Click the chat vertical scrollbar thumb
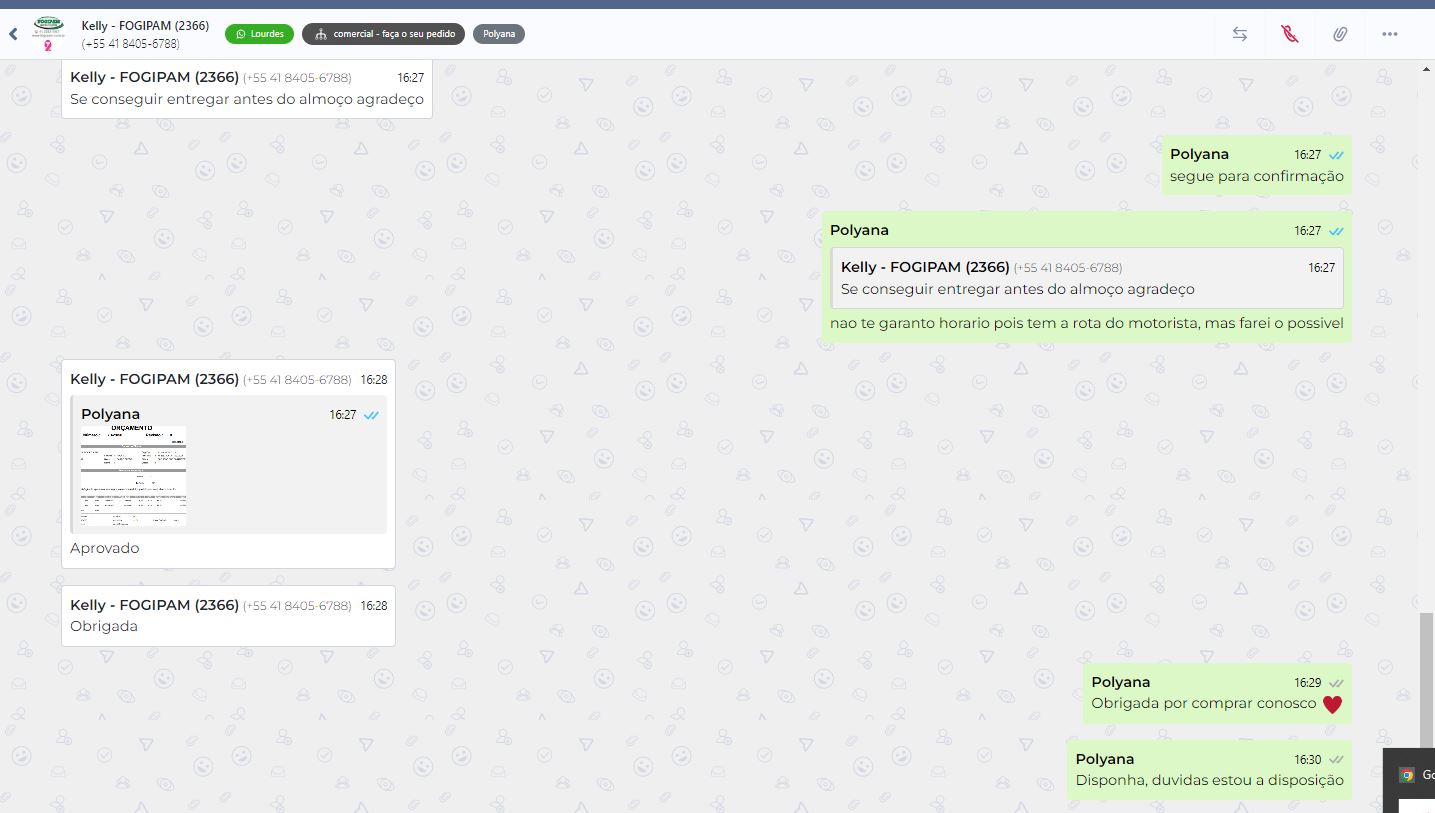Viewport: 1435px width, 813px height. pyautogui.click(x=1426, y=700)
